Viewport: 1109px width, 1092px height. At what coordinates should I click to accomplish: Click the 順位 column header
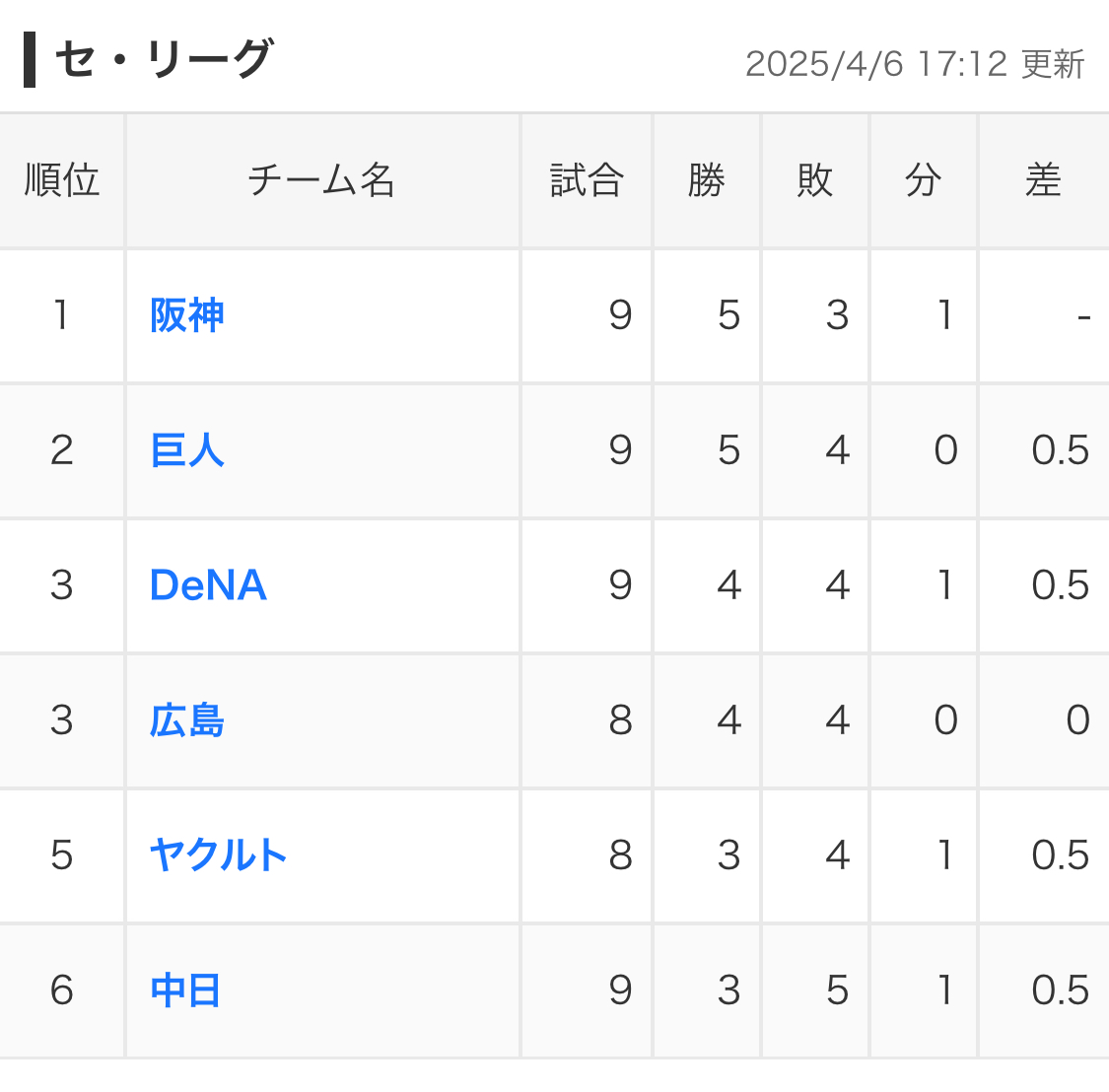click(61, 180)
